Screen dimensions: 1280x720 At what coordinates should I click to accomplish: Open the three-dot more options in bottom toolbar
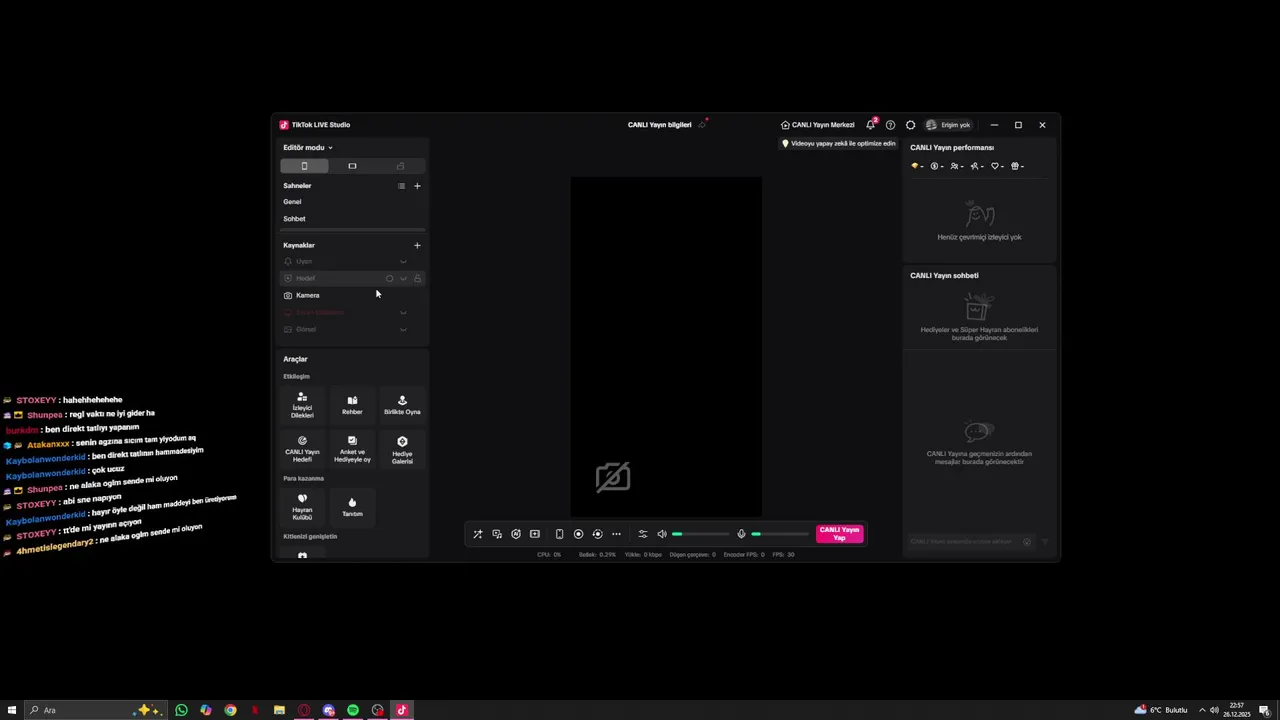[616, 534]
